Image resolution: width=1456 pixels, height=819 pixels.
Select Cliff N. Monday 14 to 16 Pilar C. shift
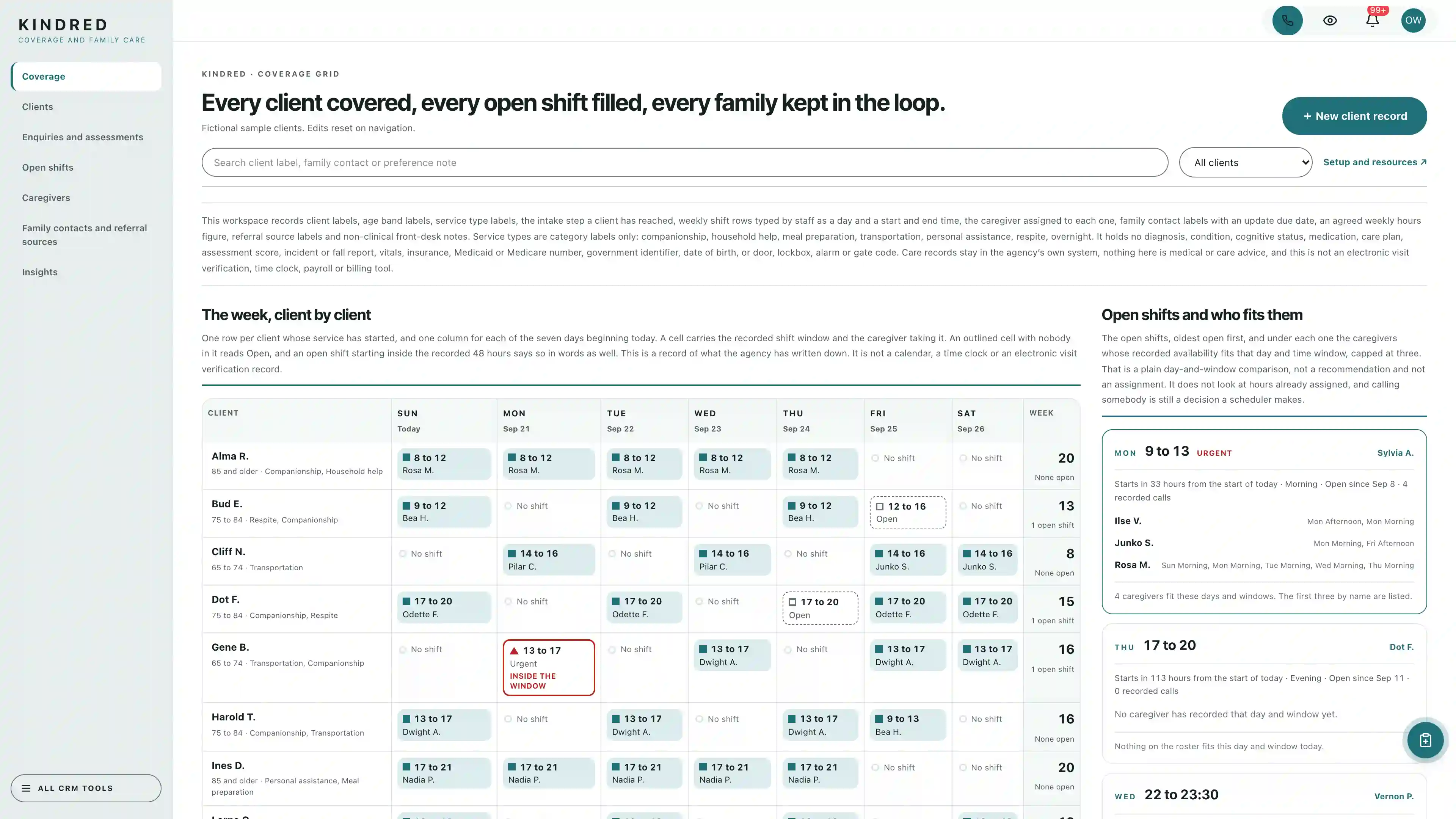point(548,560)
